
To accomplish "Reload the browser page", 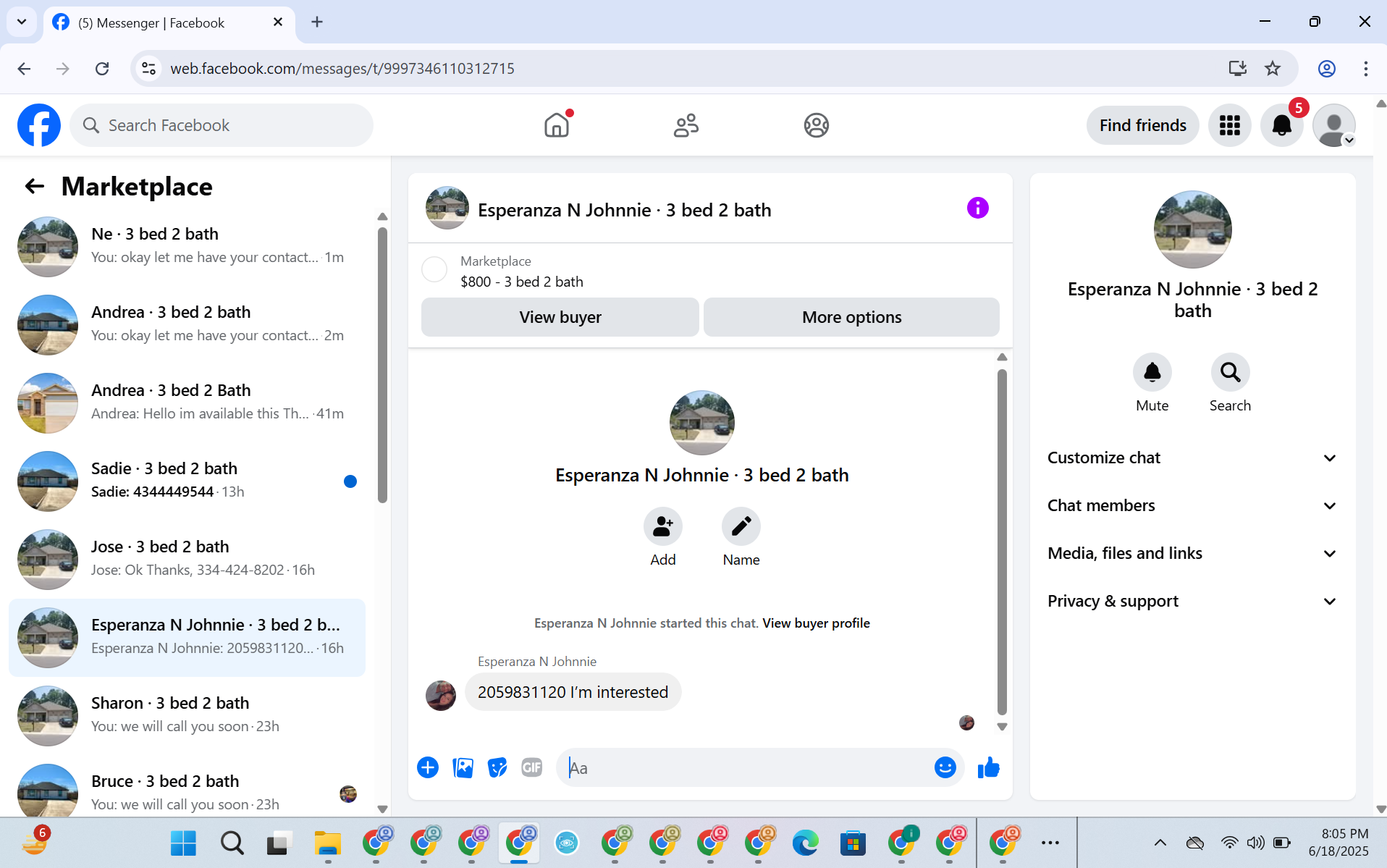I will [x=102, y=69].
